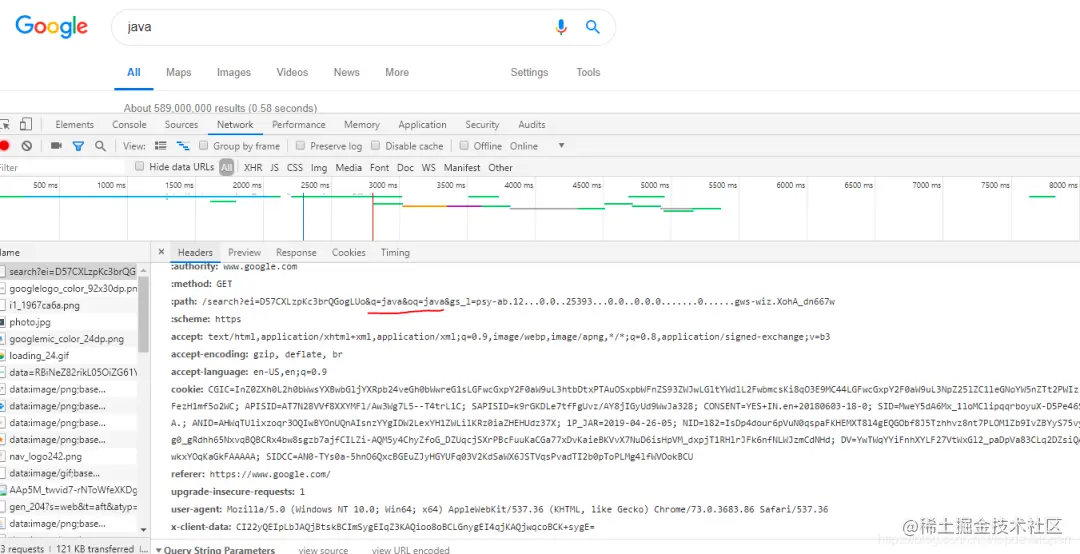
Task: Click the capture screenshots camera icon
Action: (x=56, y=146)
